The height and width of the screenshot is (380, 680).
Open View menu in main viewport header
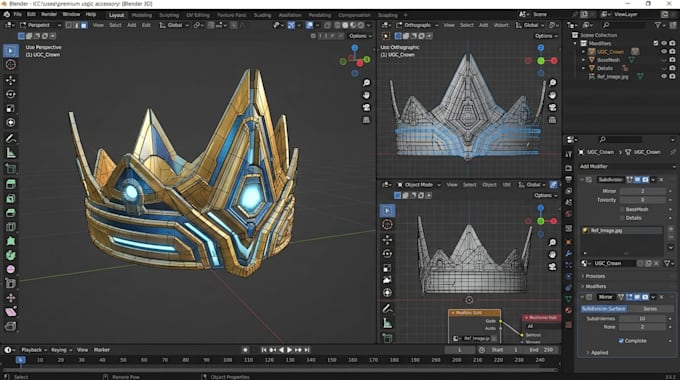pos(98,25)
